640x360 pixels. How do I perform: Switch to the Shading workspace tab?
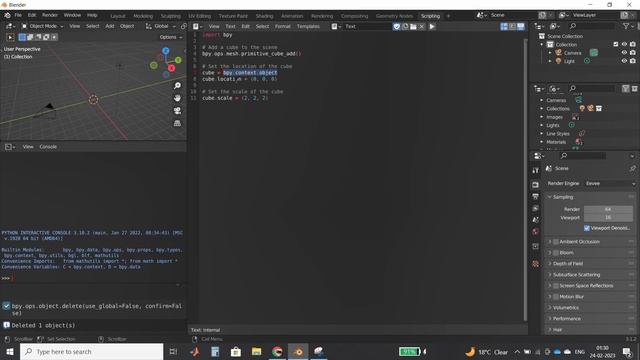pos(264,16)
